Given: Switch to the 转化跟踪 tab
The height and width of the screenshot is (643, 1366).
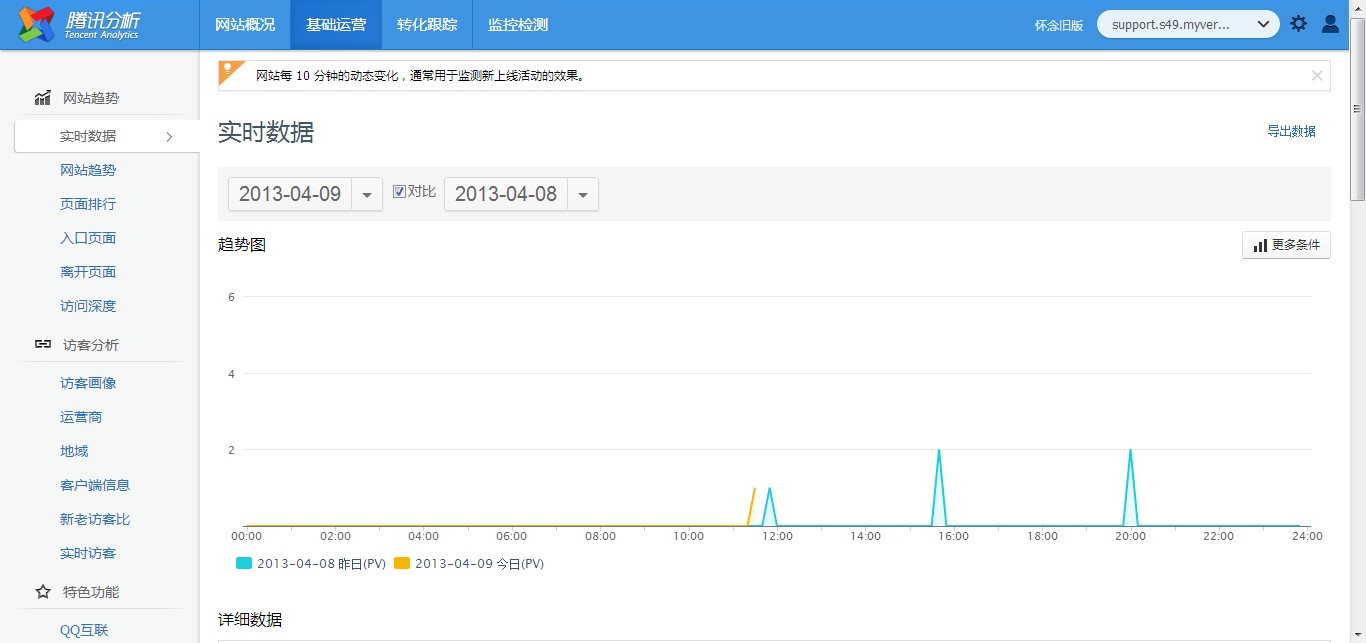Looking at the screenshot, I should point(427,25).
